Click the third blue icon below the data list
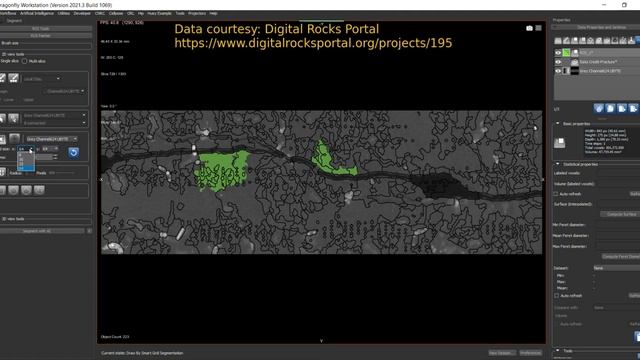The height and width of the screenshot is (360, 640). [621, 108]
